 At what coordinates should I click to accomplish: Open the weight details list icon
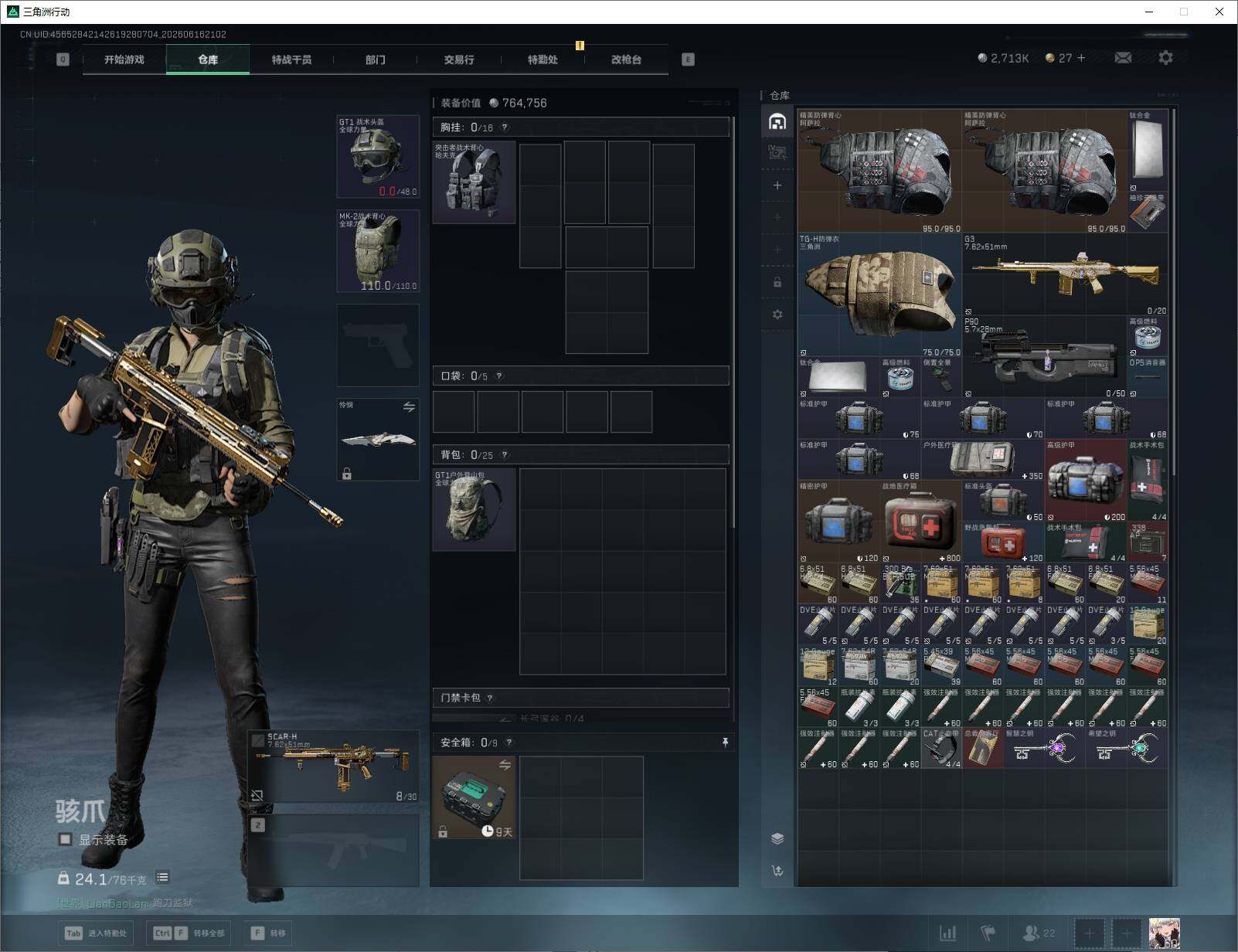tap(162, 878)
